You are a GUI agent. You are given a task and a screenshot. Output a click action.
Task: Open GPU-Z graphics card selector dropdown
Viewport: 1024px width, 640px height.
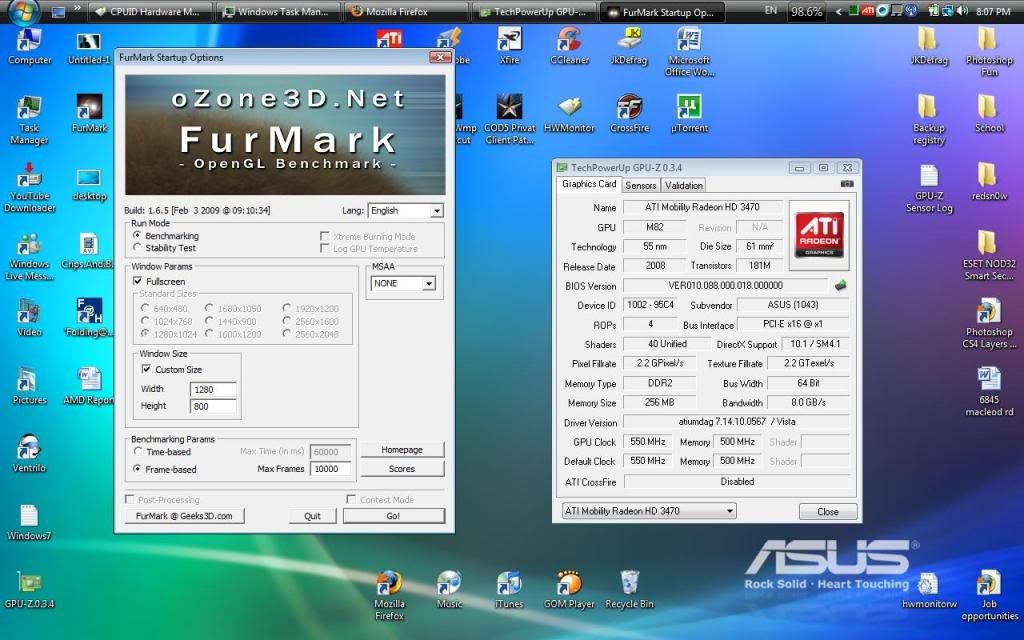coord(648,511)
